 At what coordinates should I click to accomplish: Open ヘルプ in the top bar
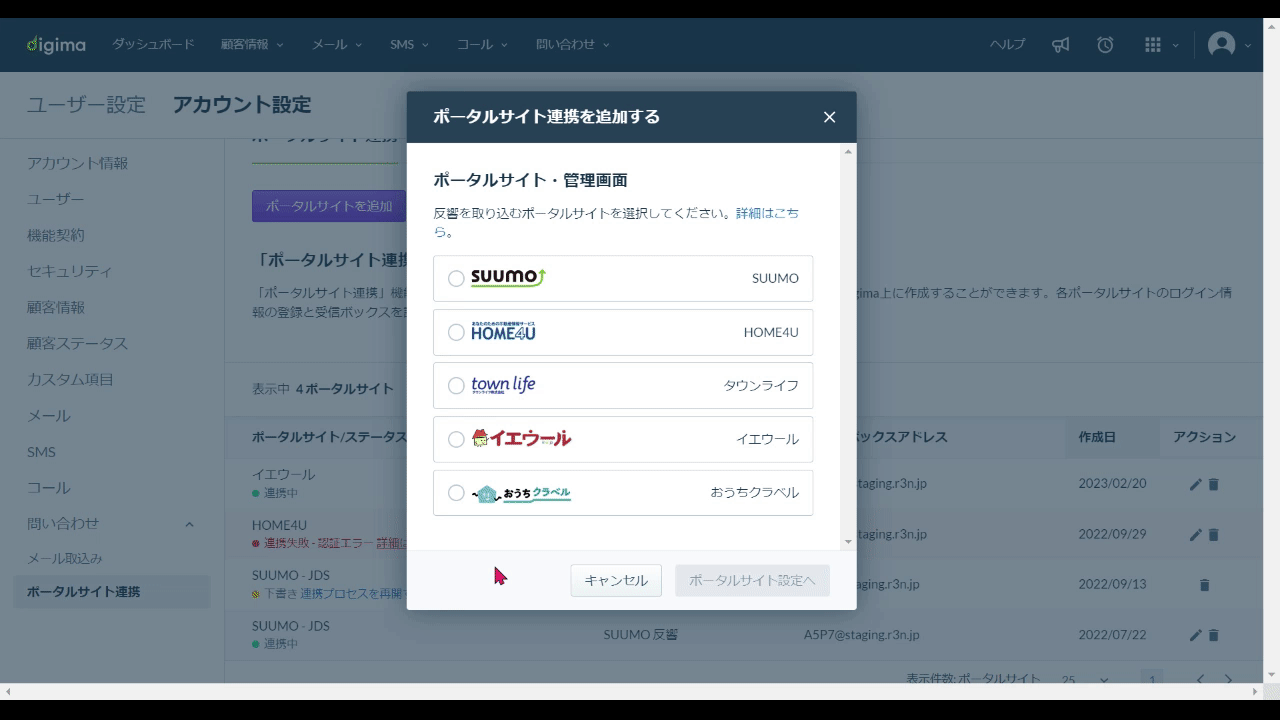[x=1007, y=44]
